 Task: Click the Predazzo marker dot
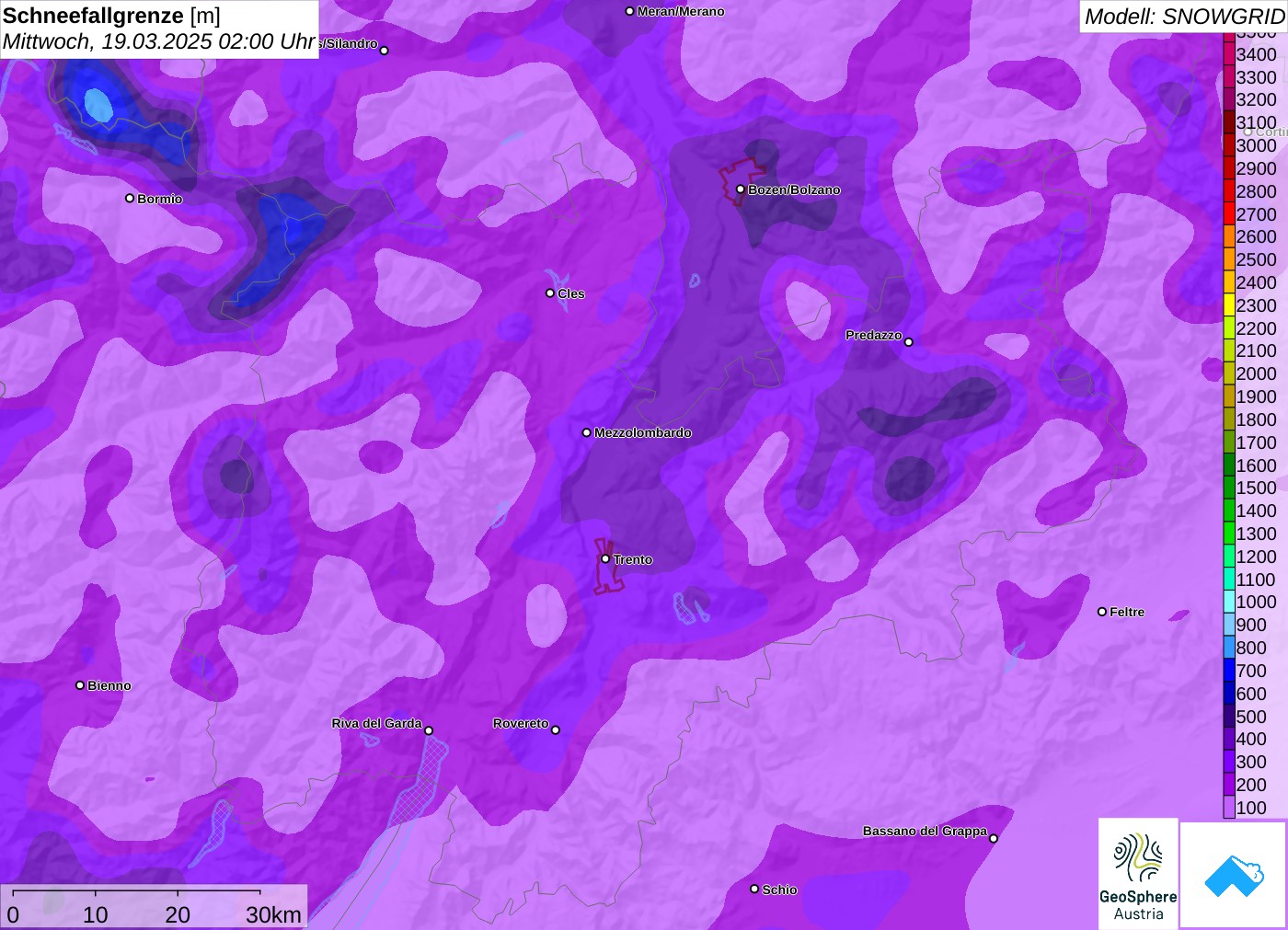pos(909,341)
